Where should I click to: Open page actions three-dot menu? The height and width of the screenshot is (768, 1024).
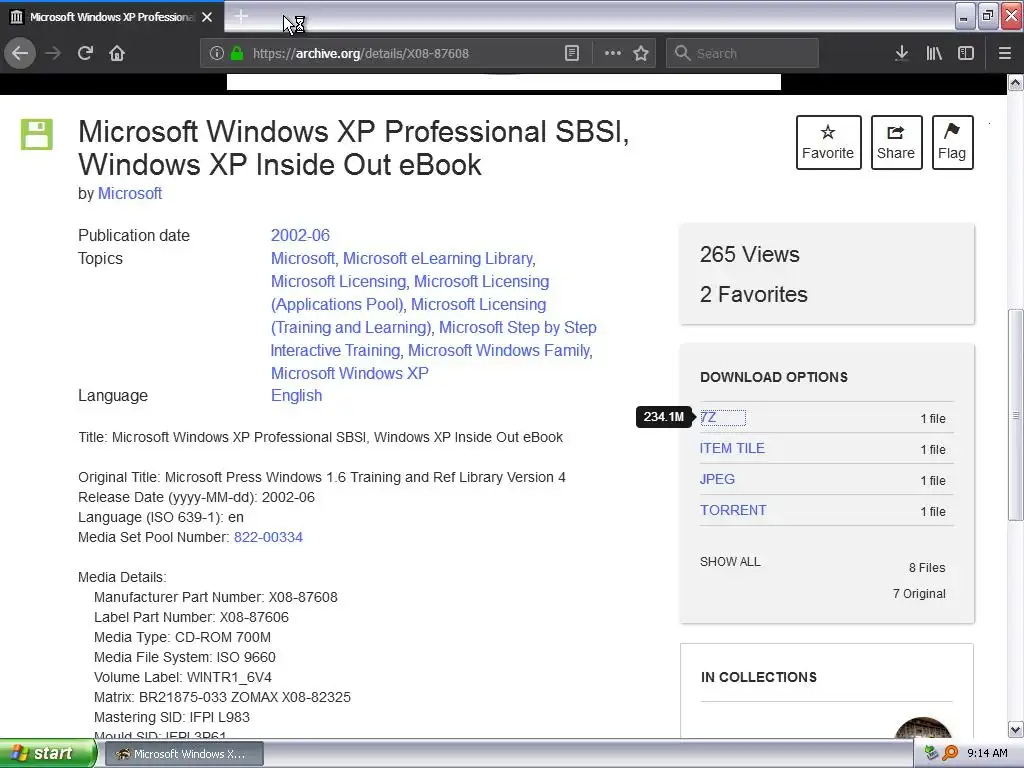(x=613, y=54)
